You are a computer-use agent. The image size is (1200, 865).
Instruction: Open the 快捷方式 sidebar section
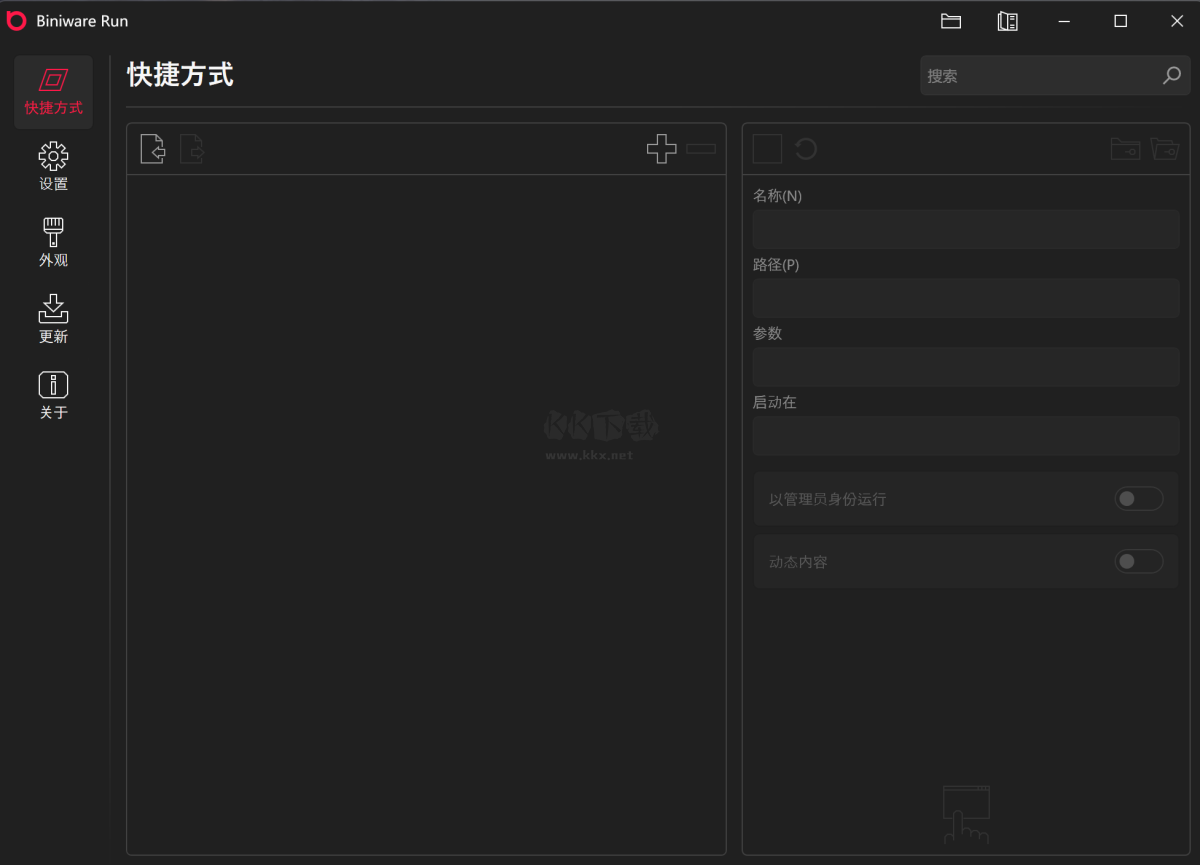(x=53, y=92)
